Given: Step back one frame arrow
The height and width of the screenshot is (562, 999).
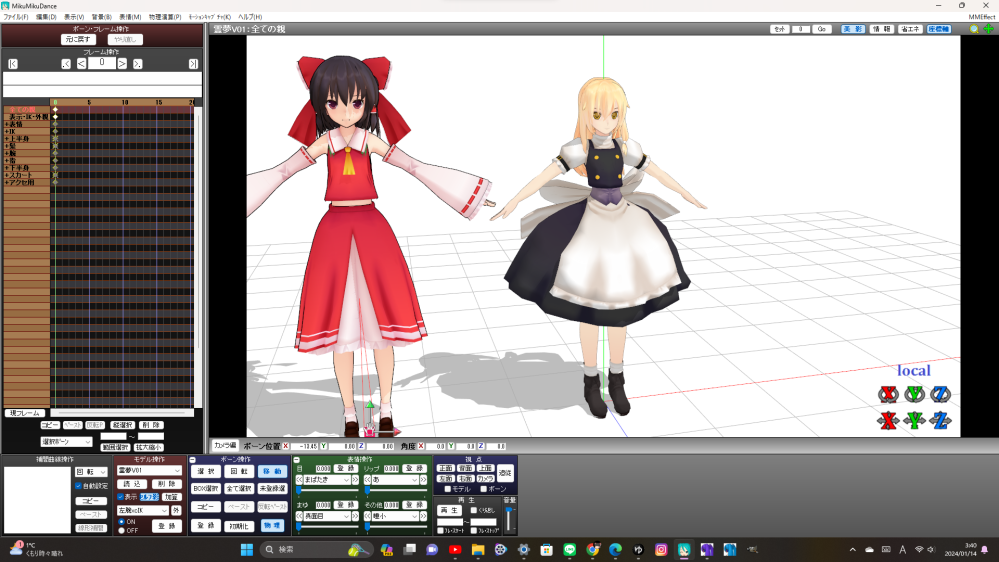Looking at the screenshot, I should 82,64.
